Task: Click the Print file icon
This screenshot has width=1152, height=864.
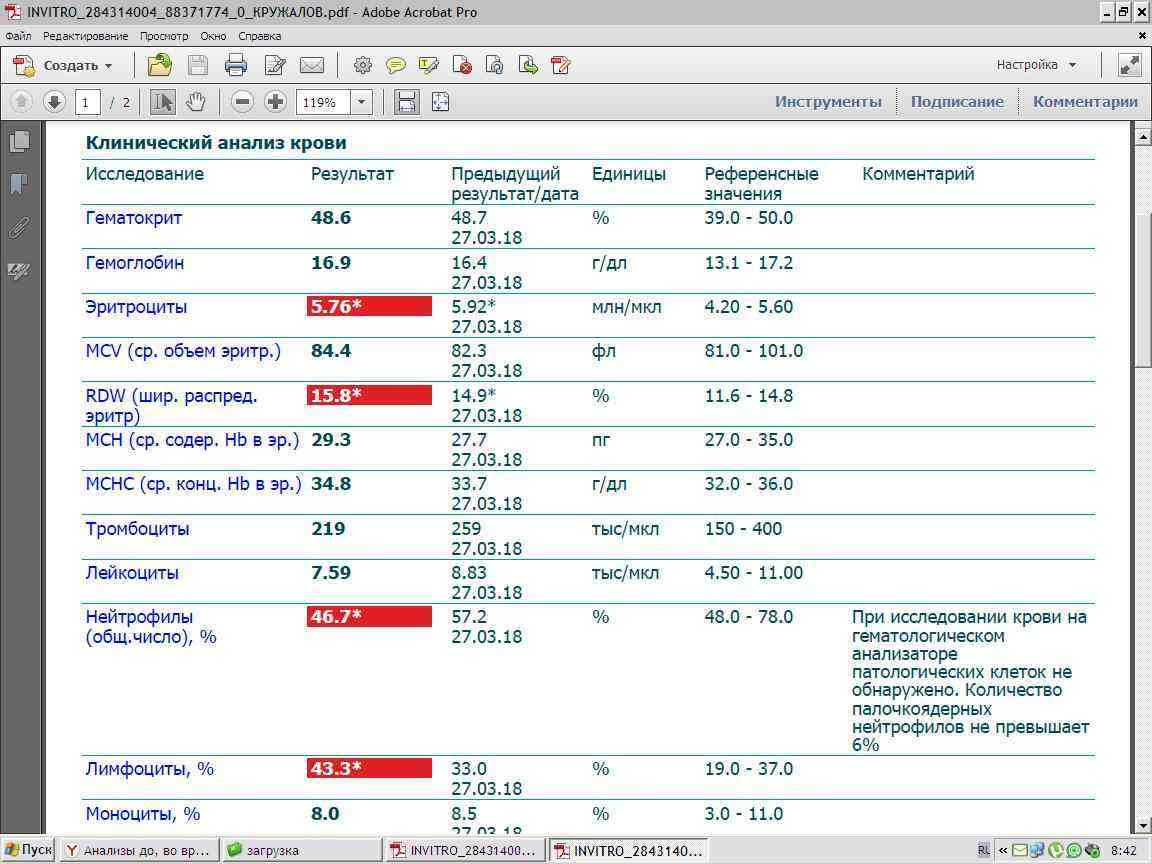Action: 236,66
